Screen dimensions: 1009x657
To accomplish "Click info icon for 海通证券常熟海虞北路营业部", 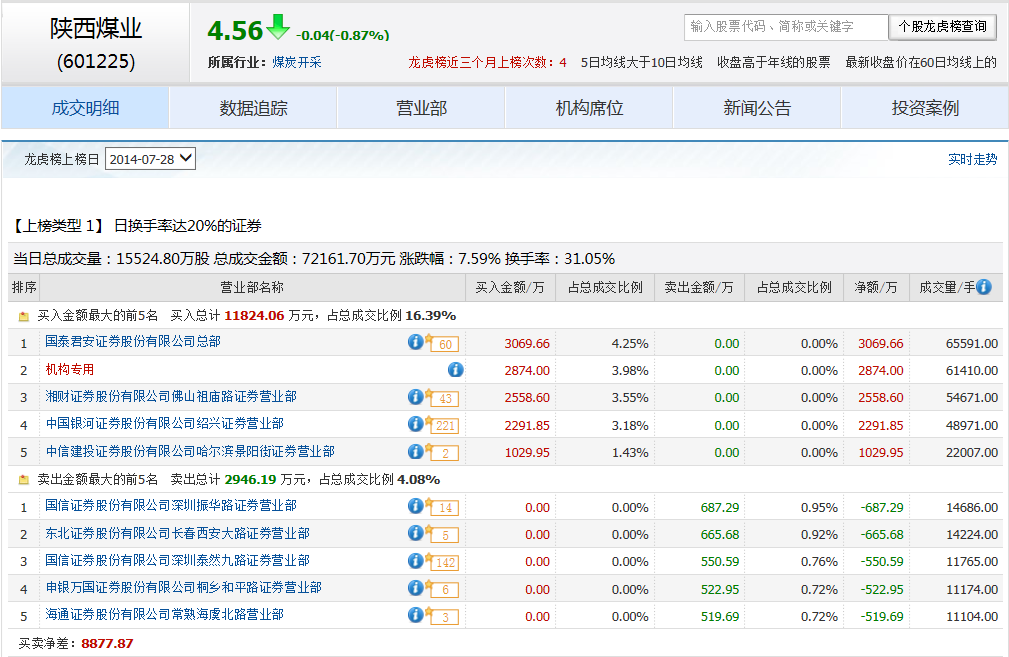I will pos(415,615).
